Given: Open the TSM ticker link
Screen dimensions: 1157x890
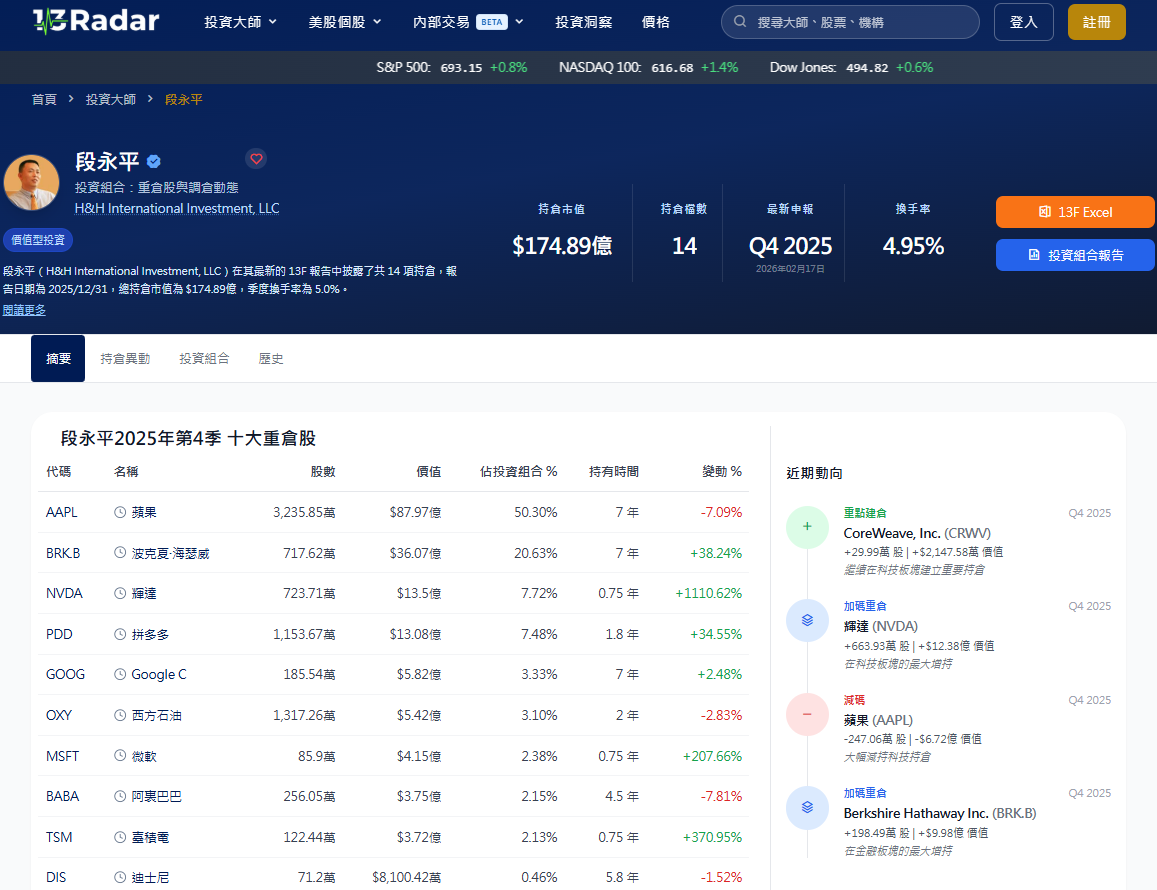Looking at the screenshot, I should 59,837.
